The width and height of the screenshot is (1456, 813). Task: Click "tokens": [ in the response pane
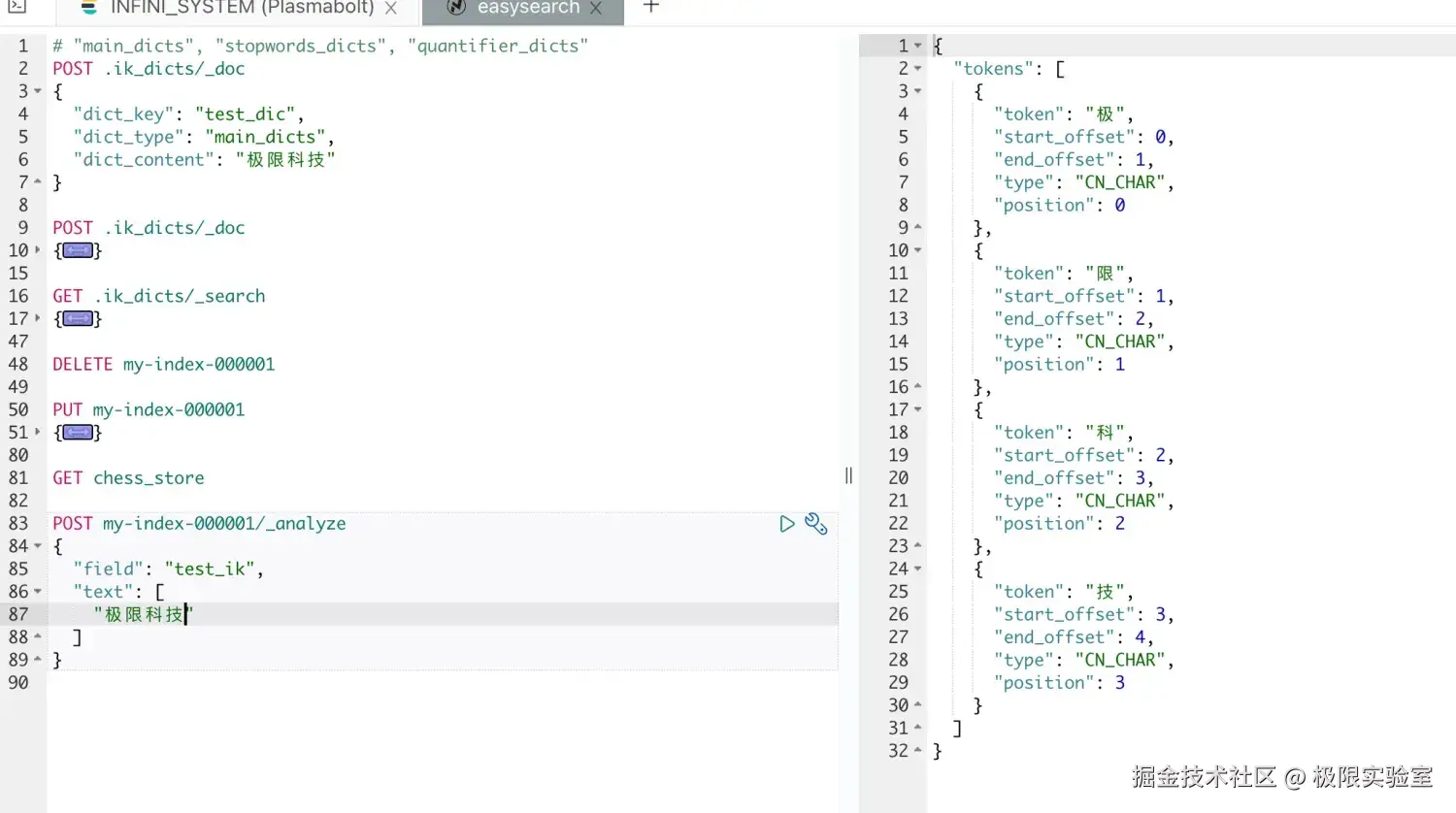(x=1009, y=69)
